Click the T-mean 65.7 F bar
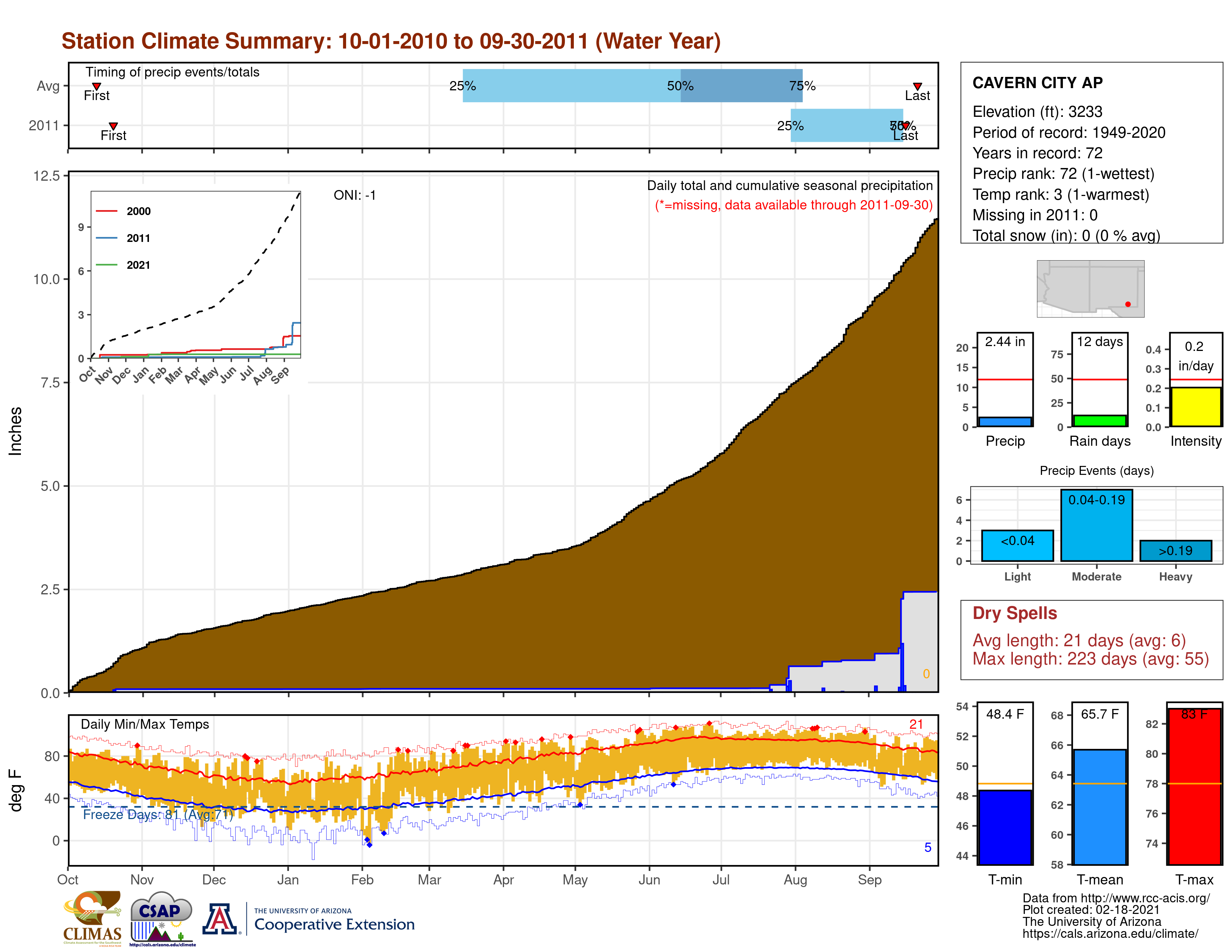 [1099, 807]
